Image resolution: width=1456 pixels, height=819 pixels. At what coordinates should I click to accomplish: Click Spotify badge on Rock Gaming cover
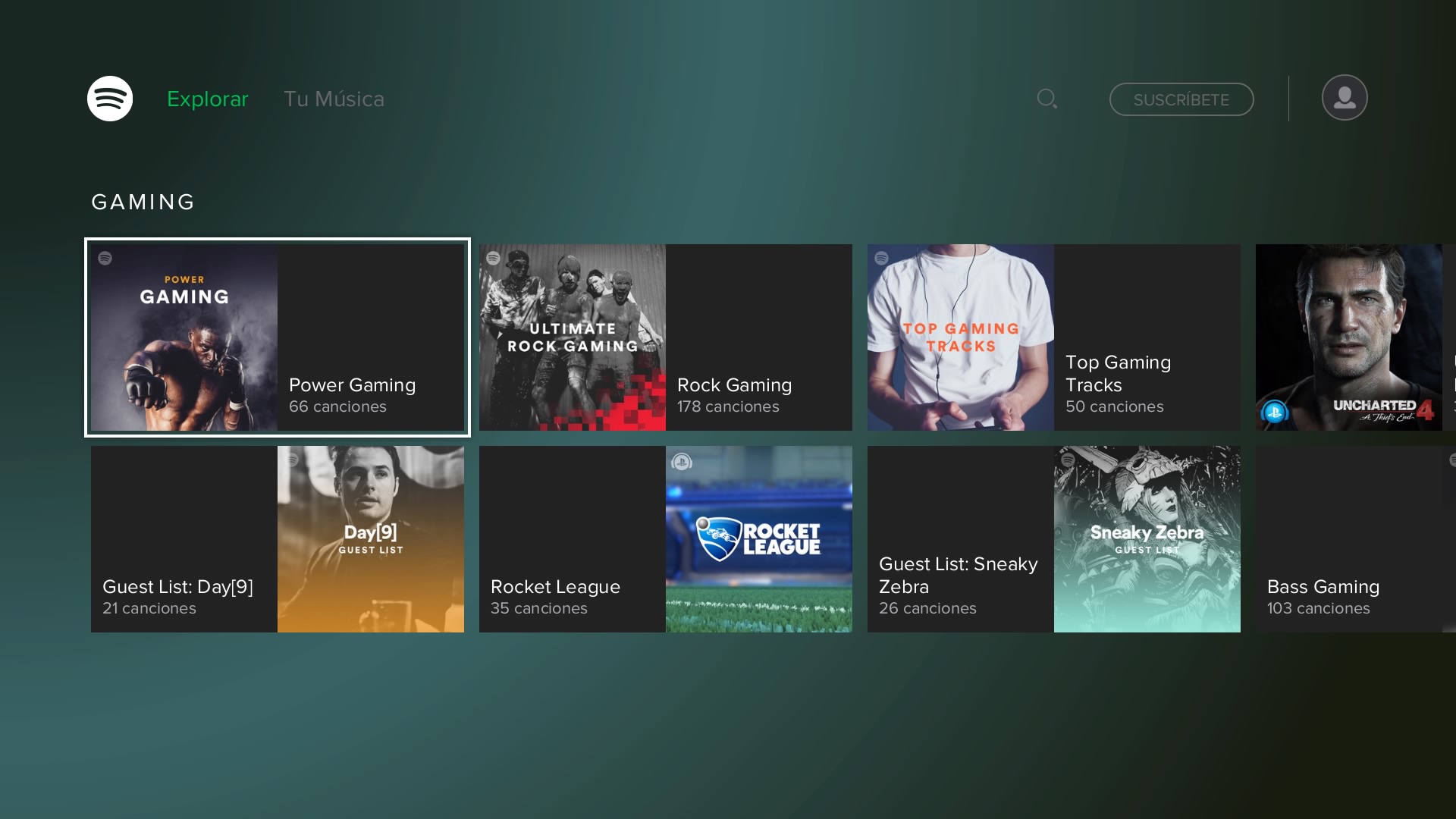(494, 259)
